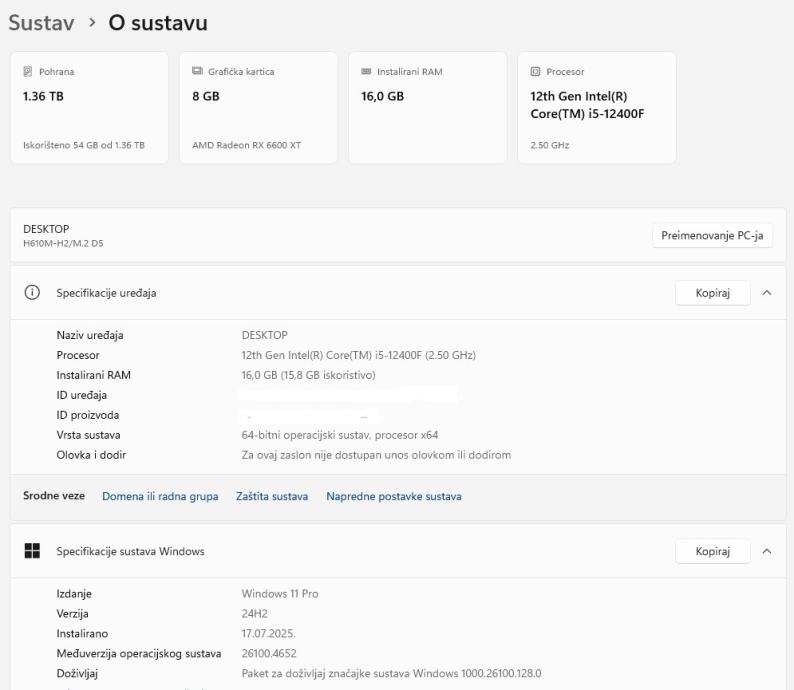Open the Domena ili radna grupa link
794x690 pixels.
click(x=160, y=497)
